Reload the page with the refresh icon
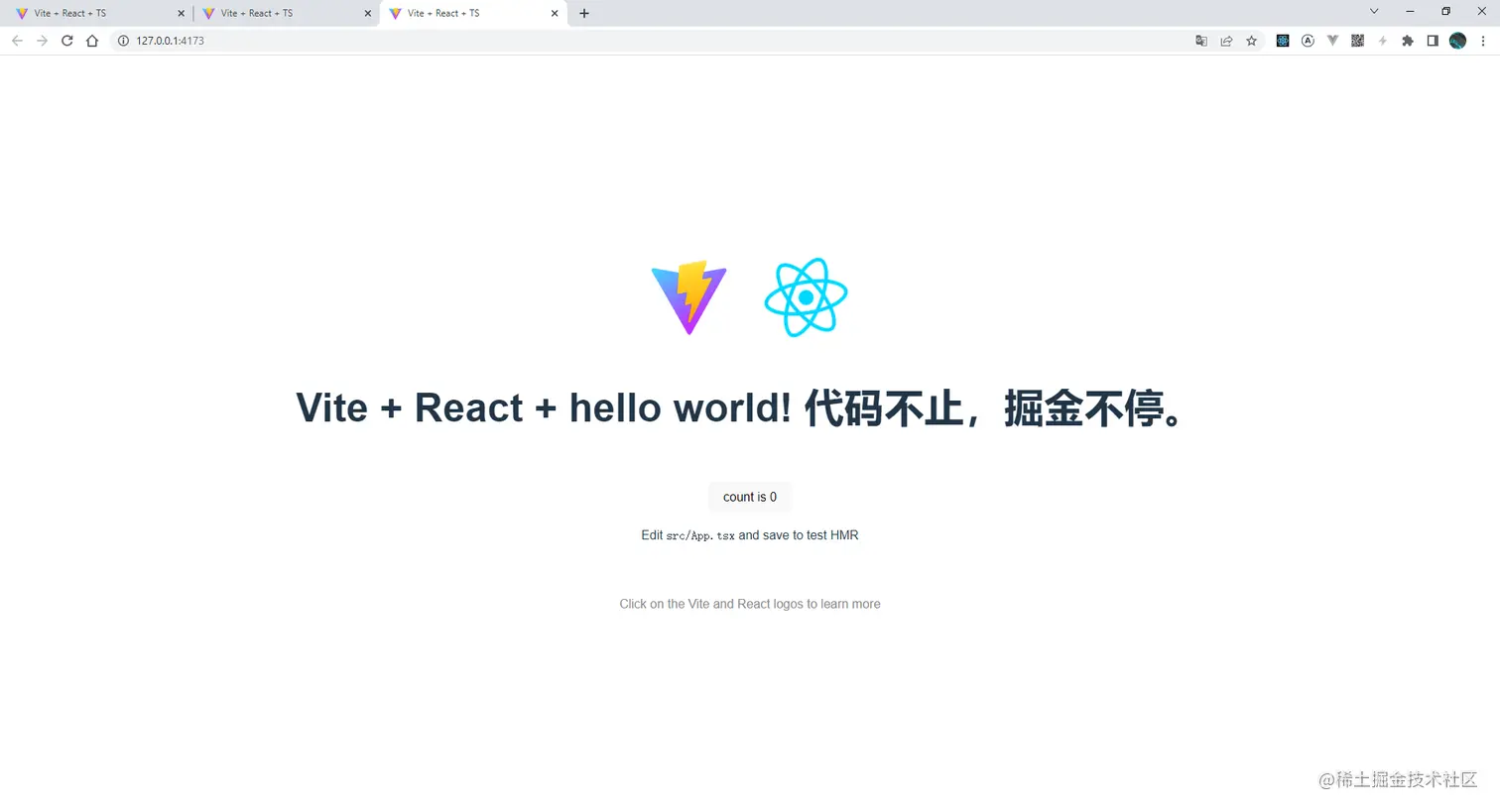The image size is (1500, 812). tap(66, 41)
